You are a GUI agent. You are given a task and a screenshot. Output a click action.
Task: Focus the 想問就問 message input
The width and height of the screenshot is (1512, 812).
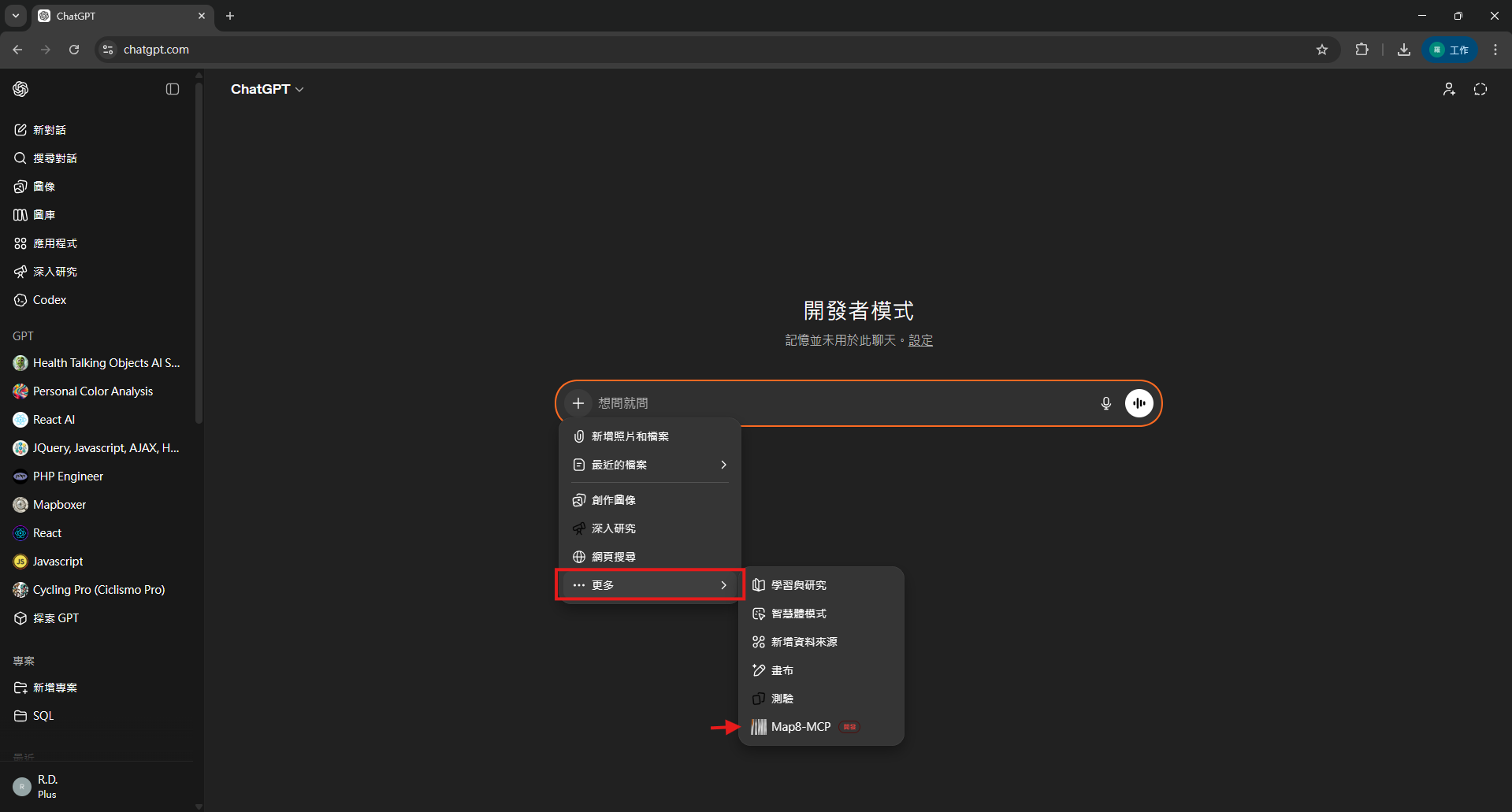tap(843, 403)
